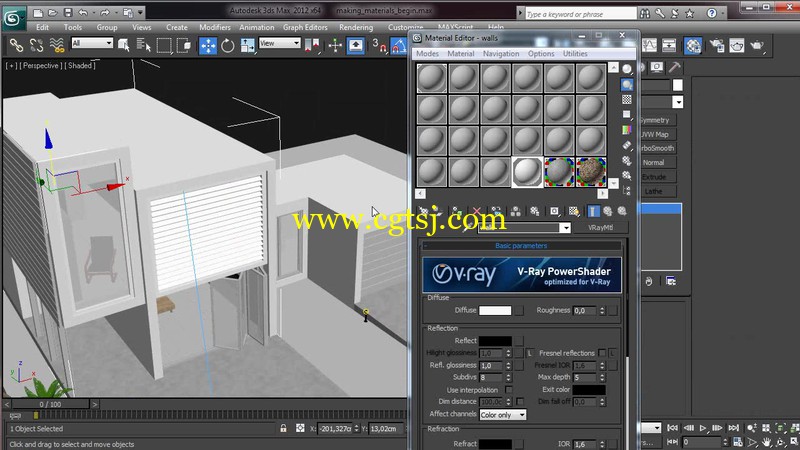Click the Normal modifier button
800x450 pixels.
point(658,162)
